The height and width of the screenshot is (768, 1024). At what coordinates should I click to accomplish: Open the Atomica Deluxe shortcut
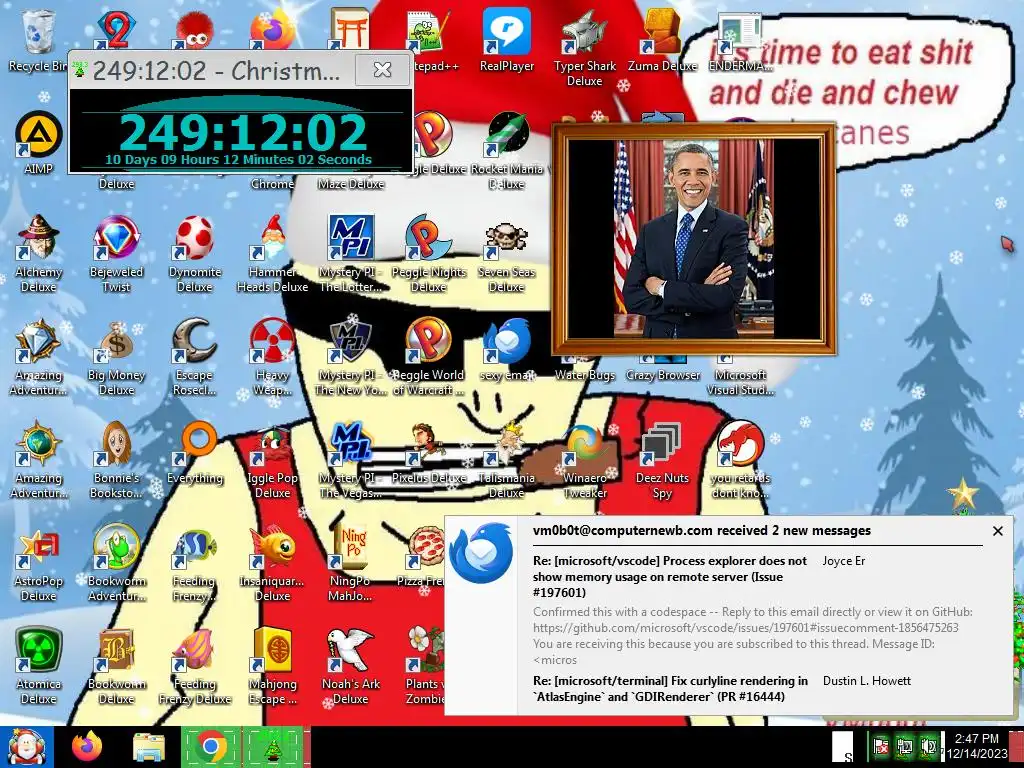(38, 666)
